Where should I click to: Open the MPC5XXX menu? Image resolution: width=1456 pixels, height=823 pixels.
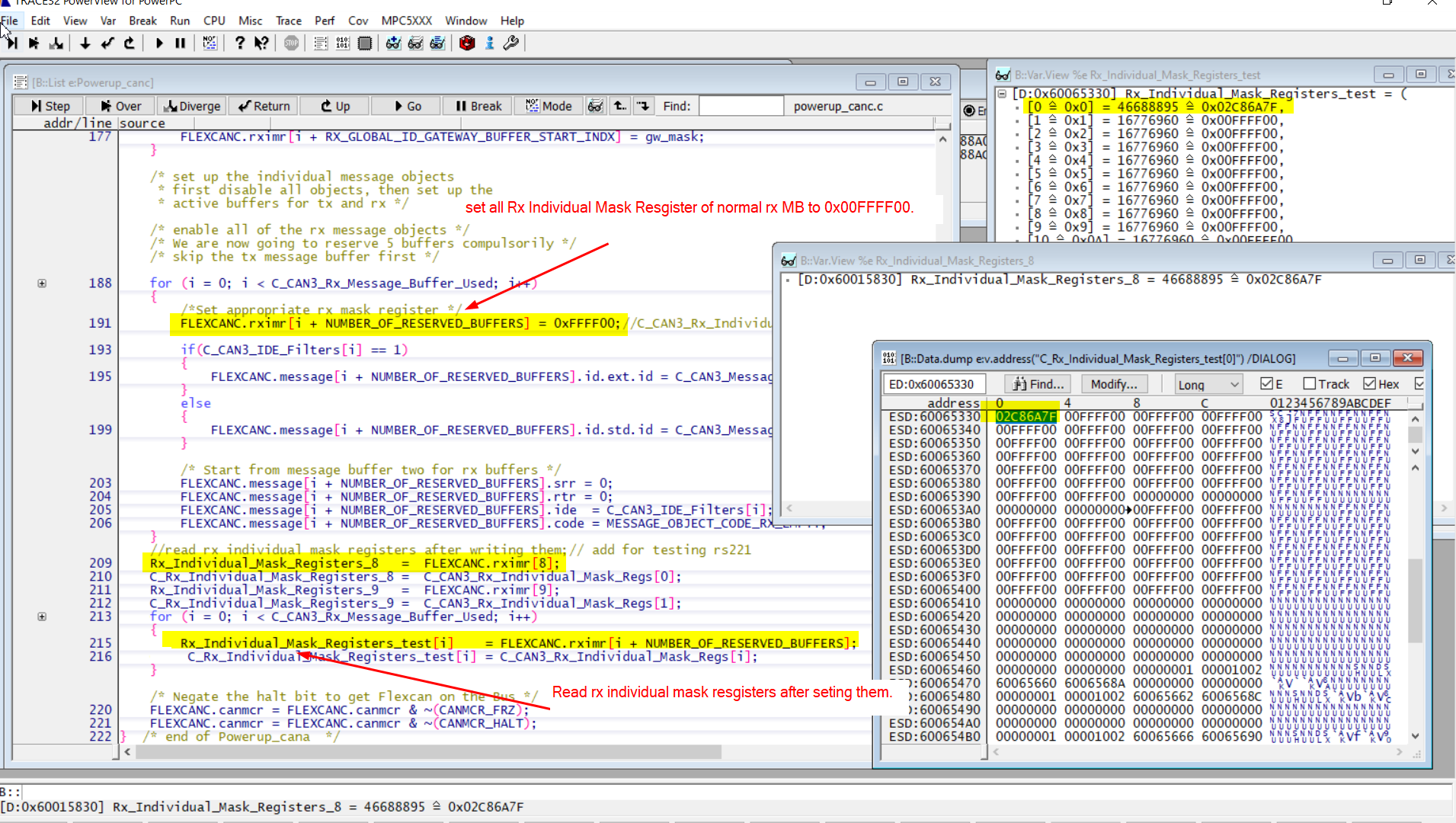pos(406,21)
